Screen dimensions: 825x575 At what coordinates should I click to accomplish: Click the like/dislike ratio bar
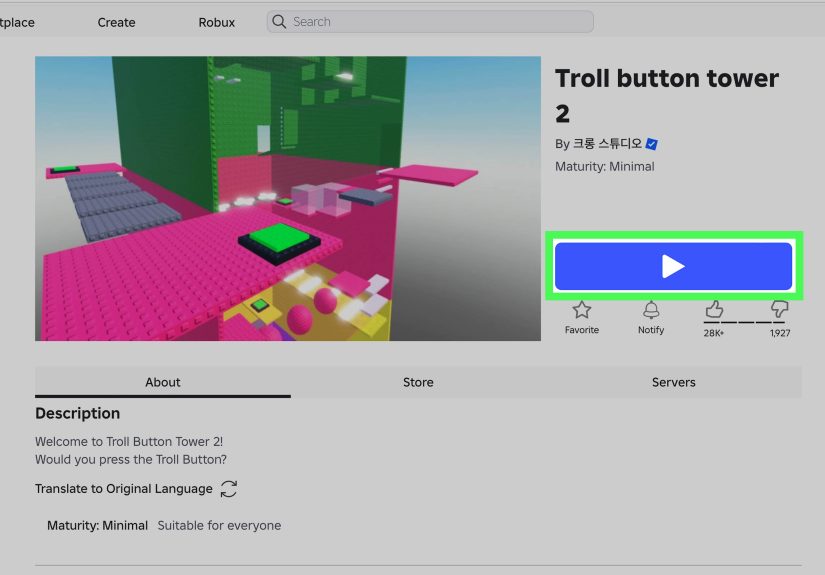click(744, 322)
